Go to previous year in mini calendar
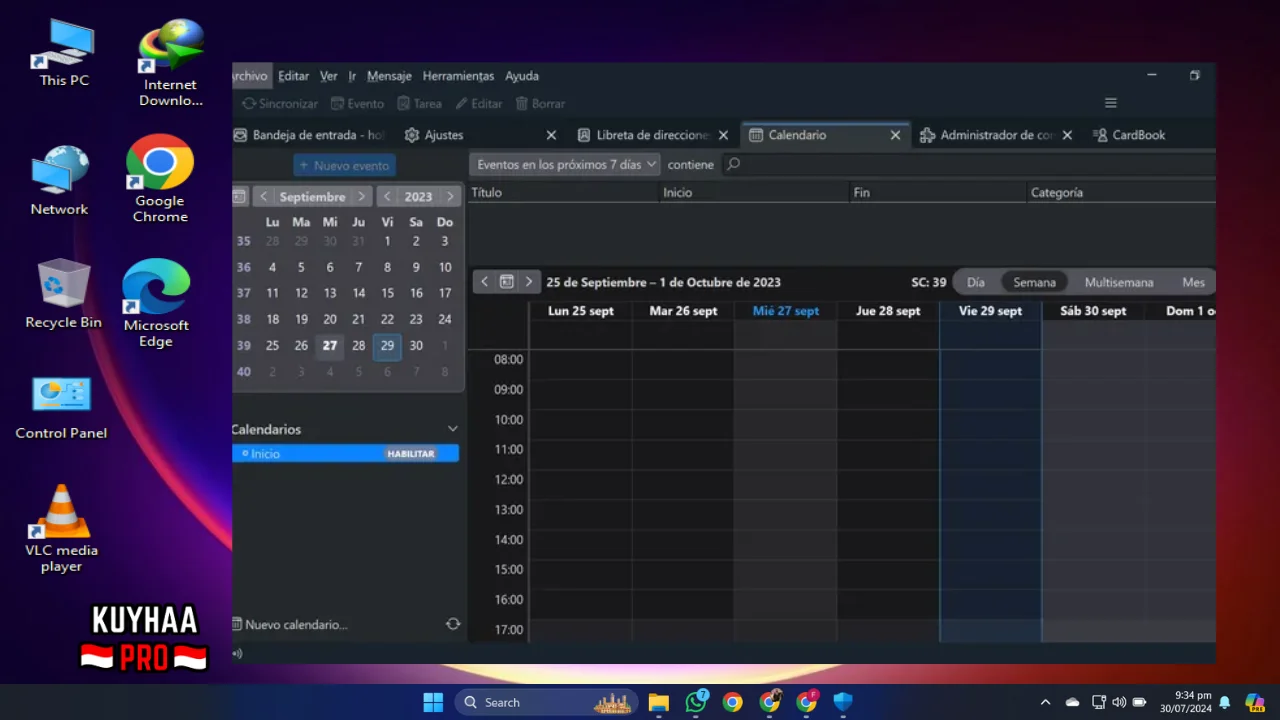Screen dimensions: 1280x720 [387, 197]
